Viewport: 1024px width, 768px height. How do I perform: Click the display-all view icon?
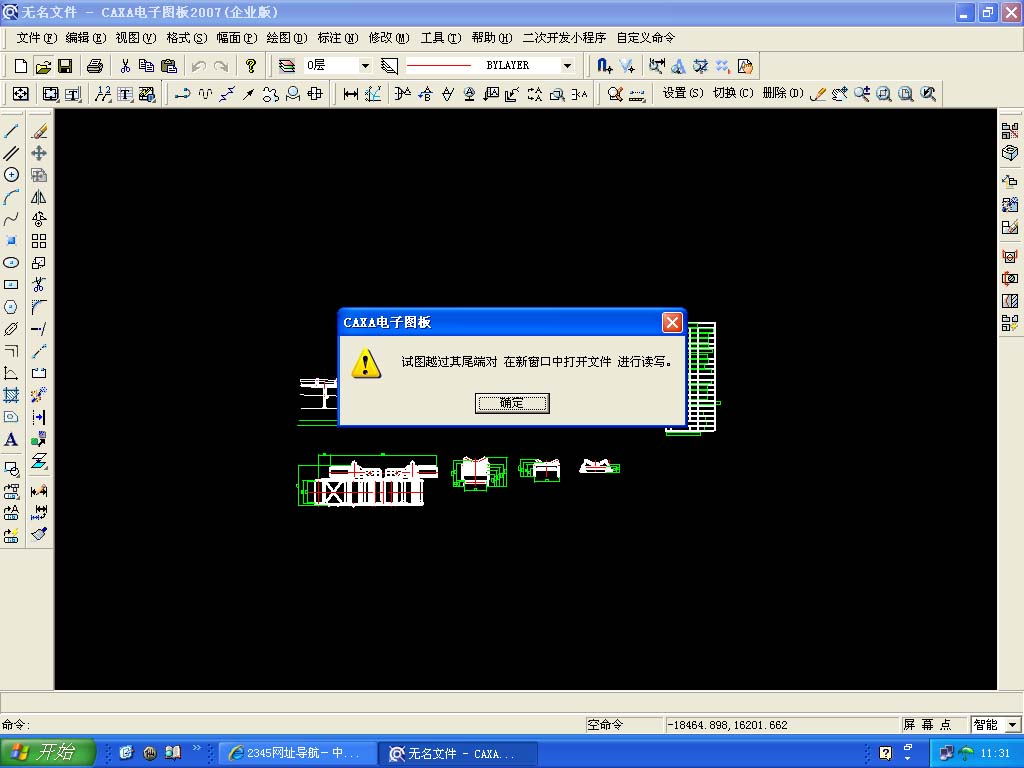tap(906, 94)
